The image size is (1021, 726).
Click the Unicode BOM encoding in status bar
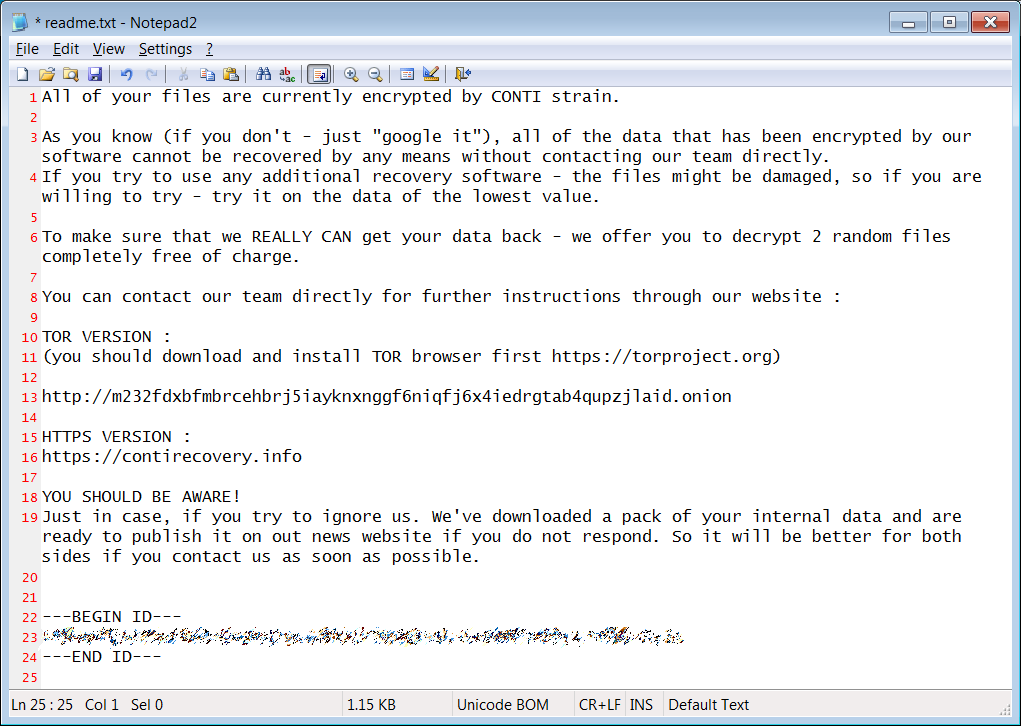pyautogui.click(x=503, y=705)
